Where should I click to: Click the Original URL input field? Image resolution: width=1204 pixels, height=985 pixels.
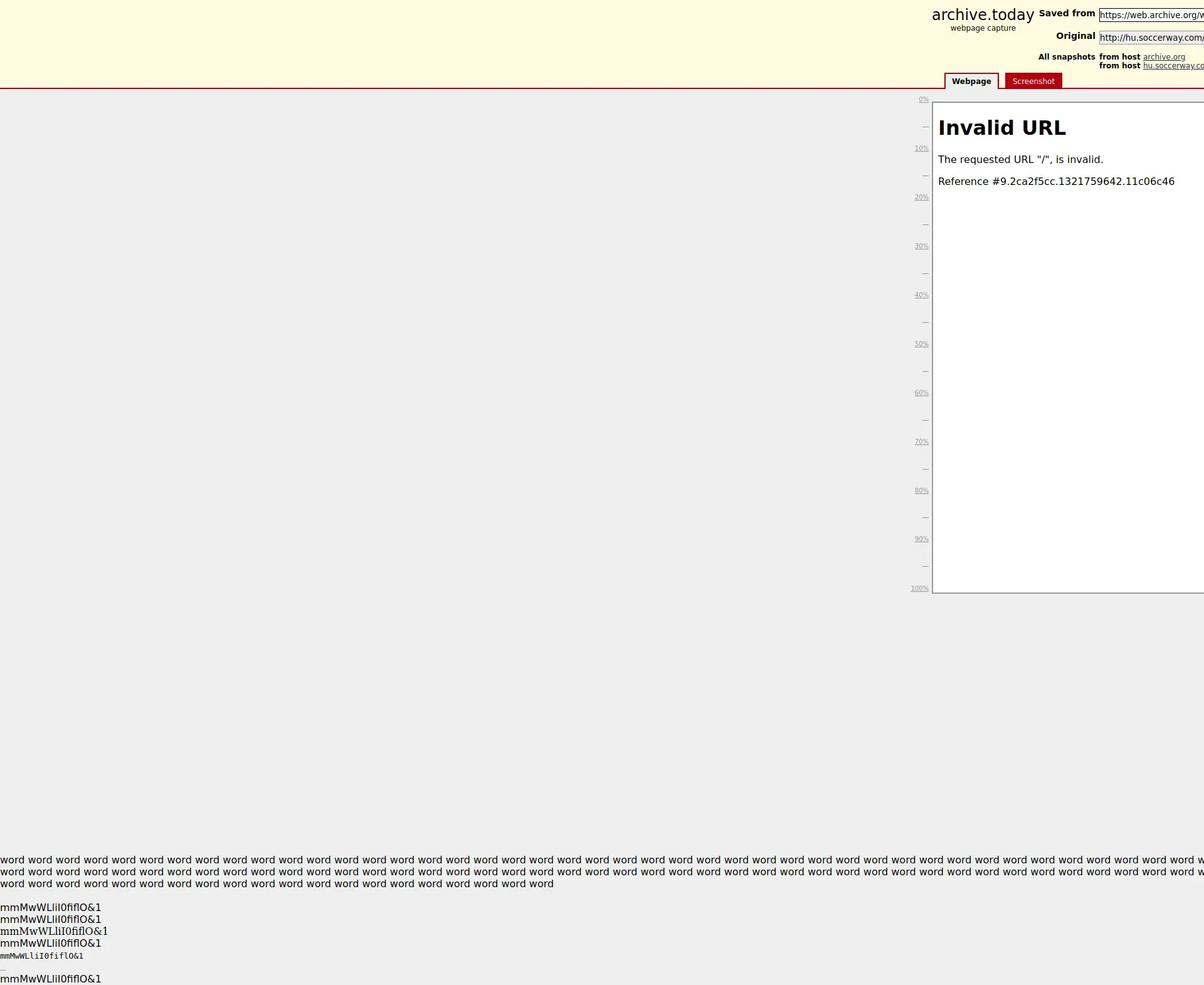pyautogui.click(x=1151, y=38)
